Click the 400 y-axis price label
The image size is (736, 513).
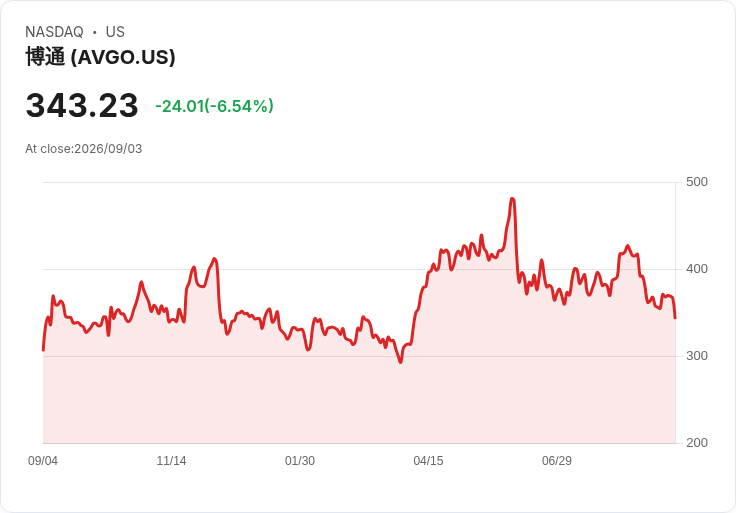click(697, 269)
